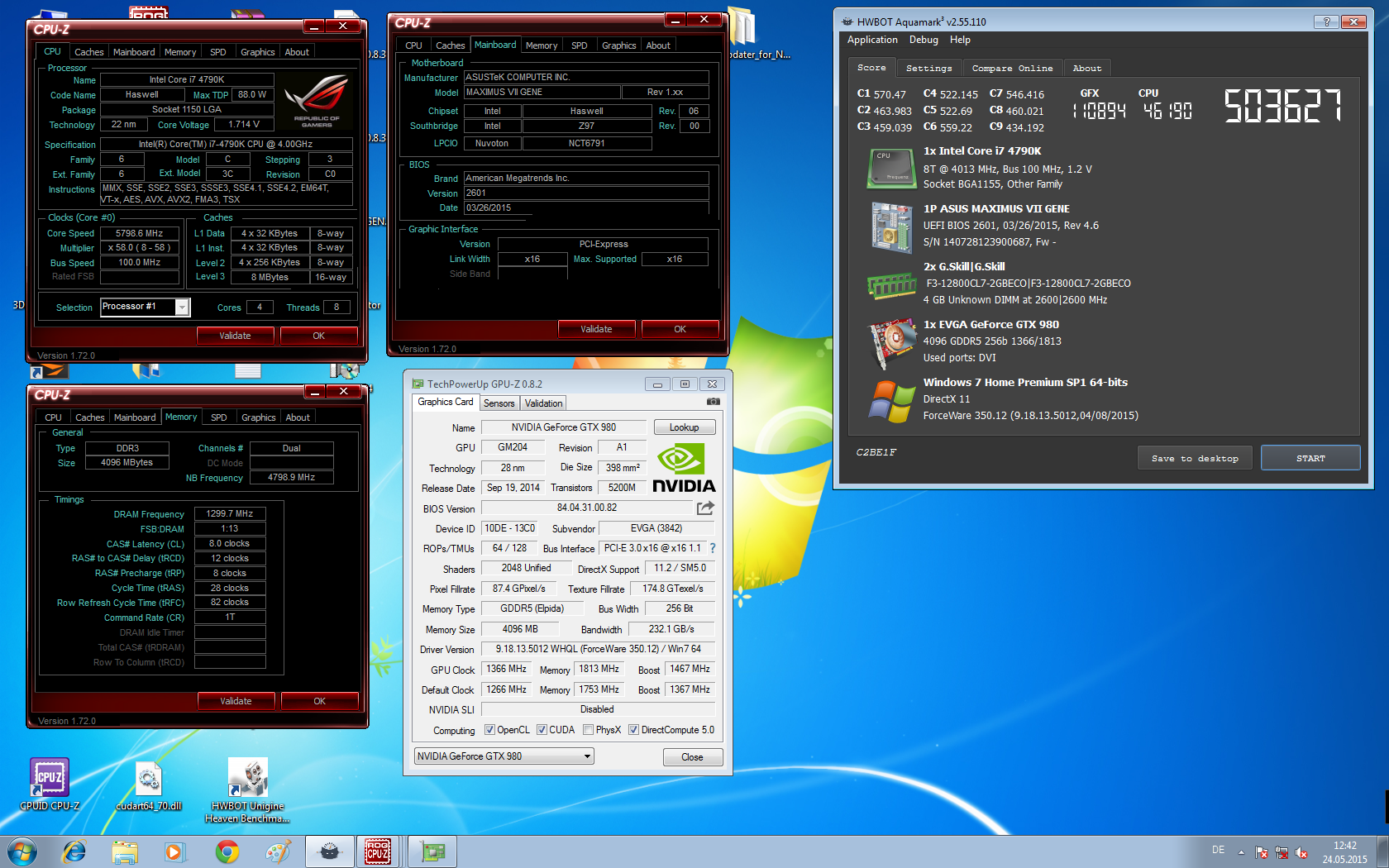Click the CPU chip icon in HWBOT Aquamark
The image size is (1389, 868).
pyautogui.click(x=891, y=168)
